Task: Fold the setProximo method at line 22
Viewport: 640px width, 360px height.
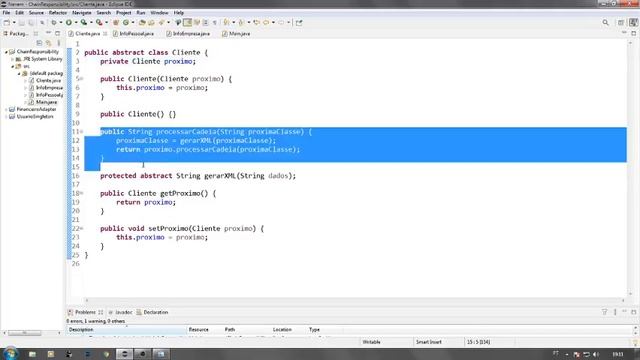Action: [x=82, y=228]
